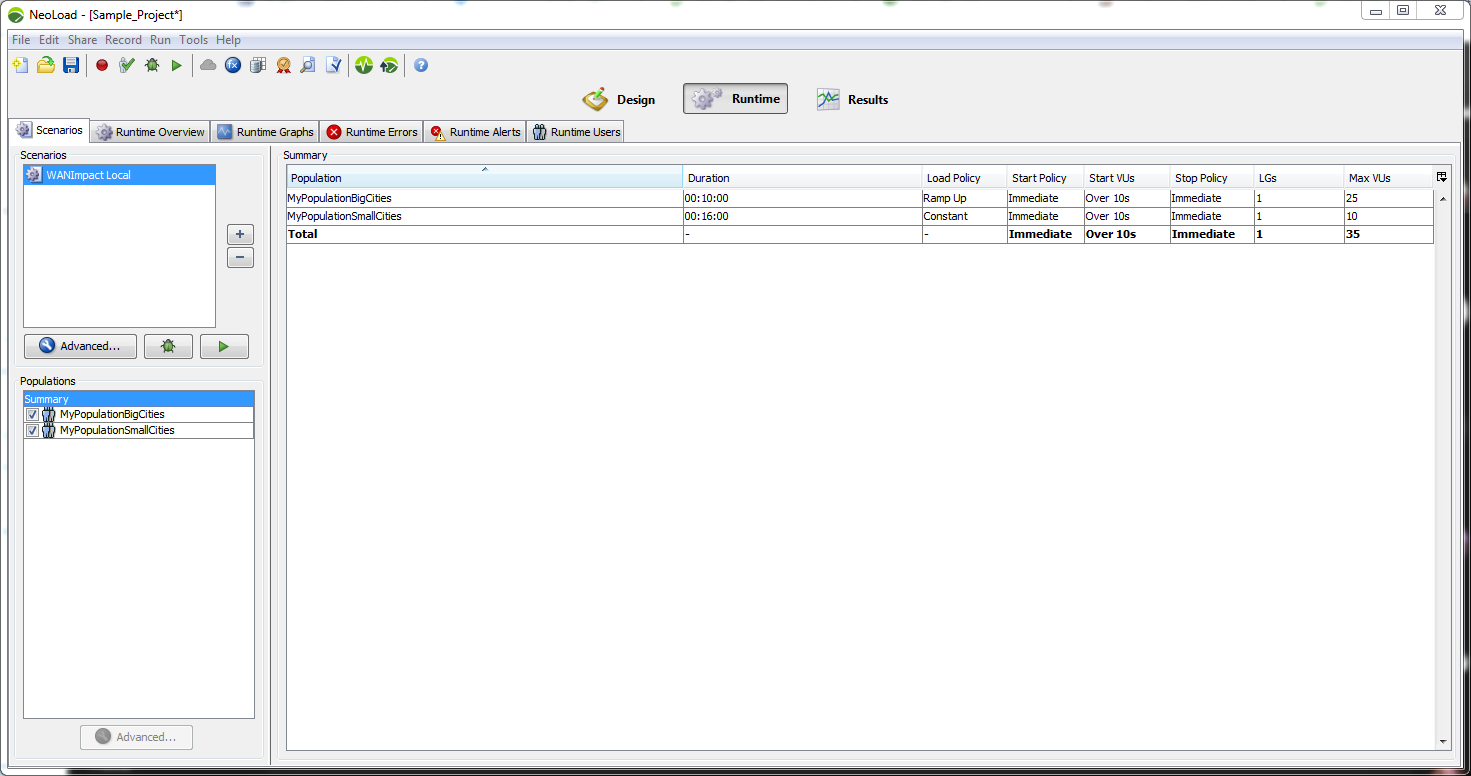
Task: Uncheck the MyPopulationSmallCities checkbox
Action: [x=33, y=430]
